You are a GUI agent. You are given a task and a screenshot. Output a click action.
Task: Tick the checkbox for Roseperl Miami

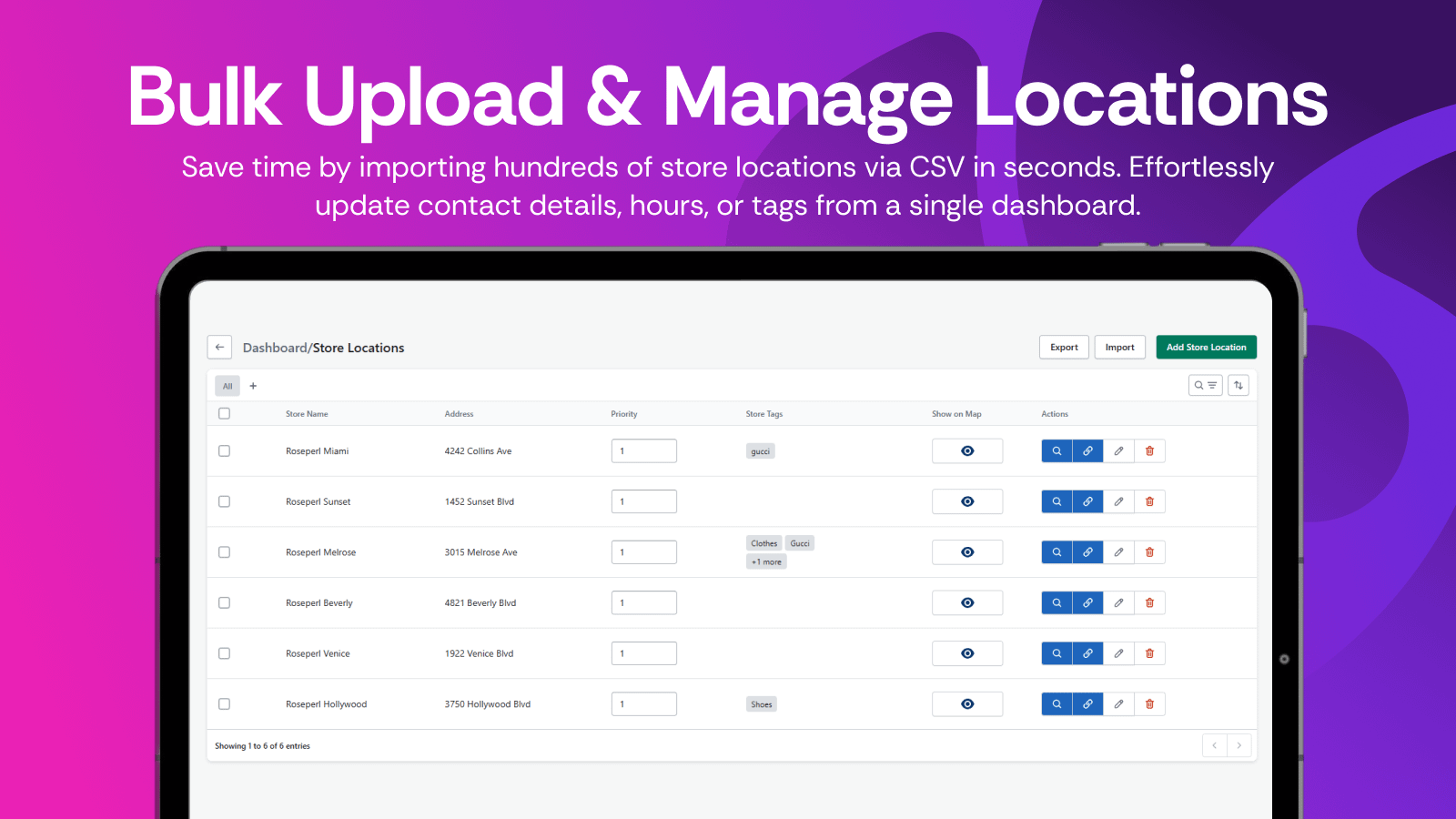[225, 451]
